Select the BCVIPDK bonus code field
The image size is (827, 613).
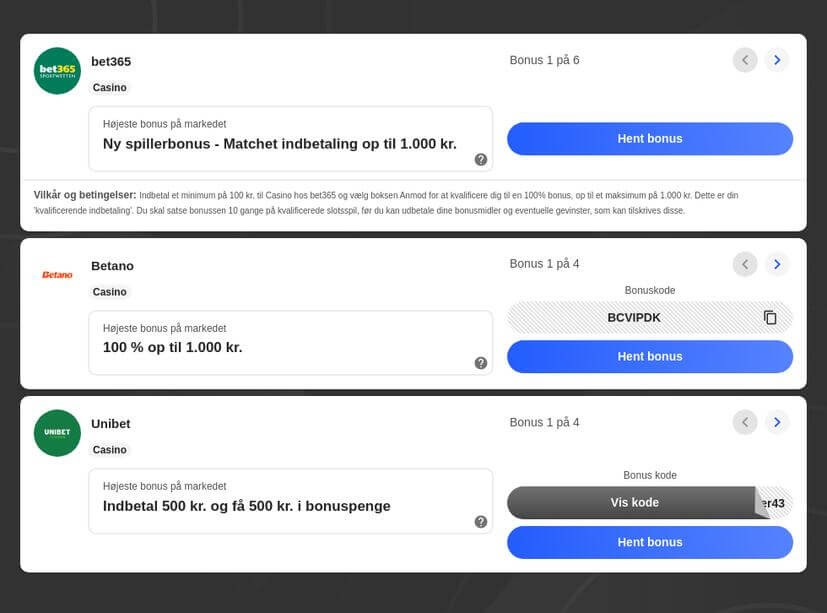point(650,318)
